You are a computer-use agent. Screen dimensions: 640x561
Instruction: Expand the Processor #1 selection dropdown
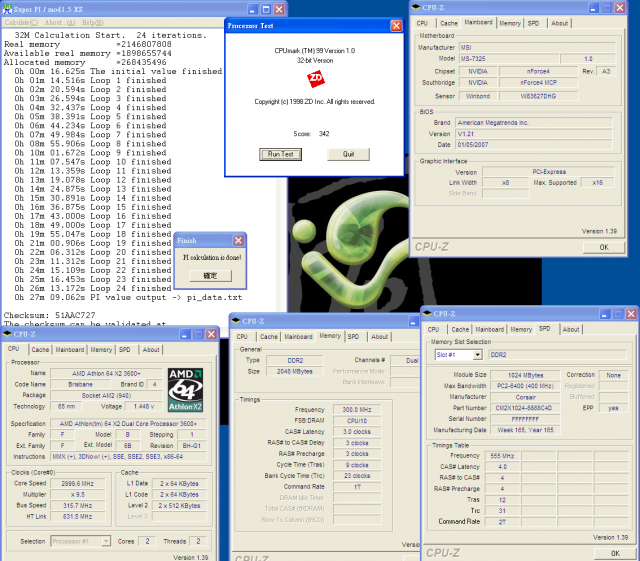pyautogui.click(x=106, y=541)
